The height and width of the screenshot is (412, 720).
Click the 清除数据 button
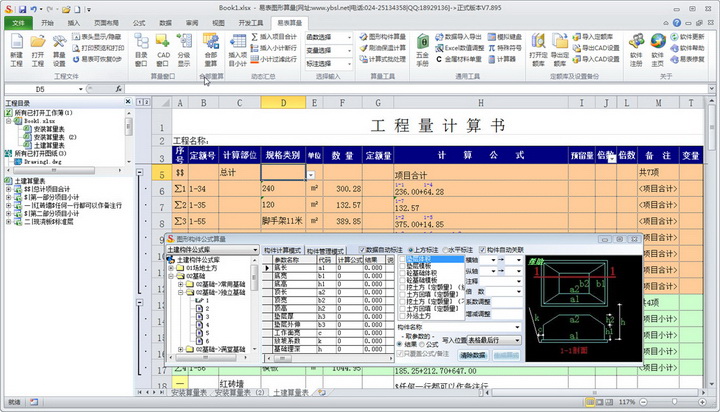[474, 356]
